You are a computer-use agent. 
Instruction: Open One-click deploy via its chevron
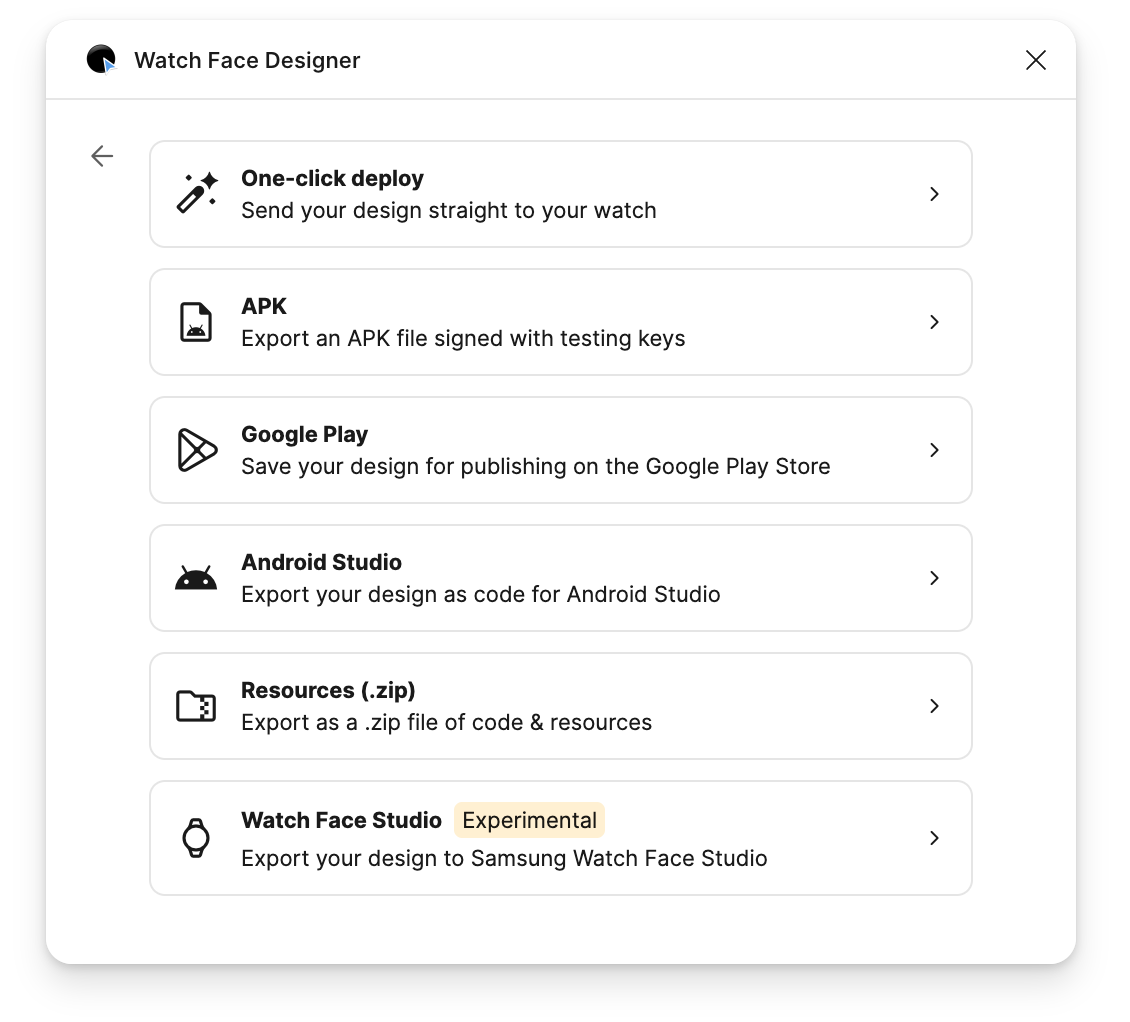pos(934,194)
